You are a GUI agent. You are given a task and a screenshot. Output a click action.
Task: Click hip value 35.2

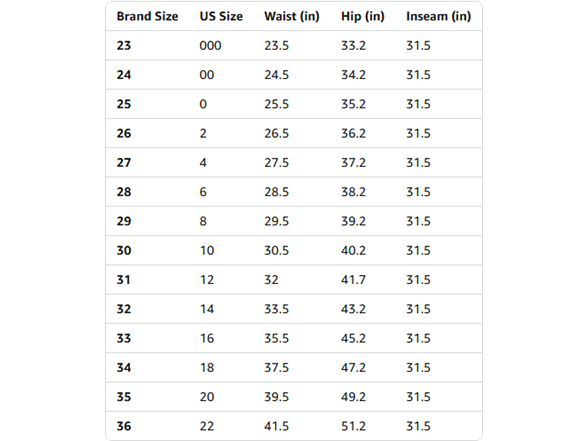pyautogui.click(x=353, y=104)
